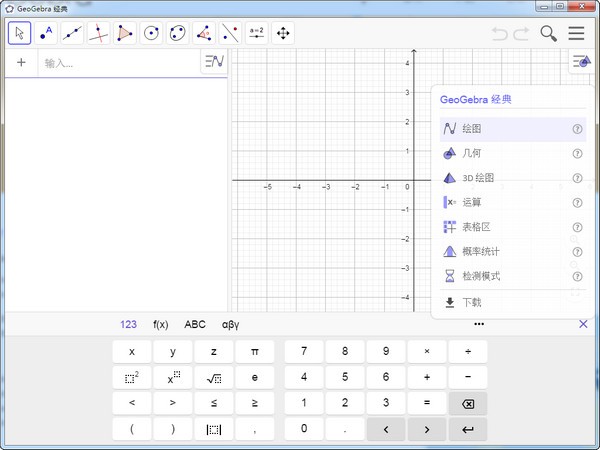Expand keyboard more options (three dots)
The height and width of the screenshot is (450, 600).
[x=479, y=324]
